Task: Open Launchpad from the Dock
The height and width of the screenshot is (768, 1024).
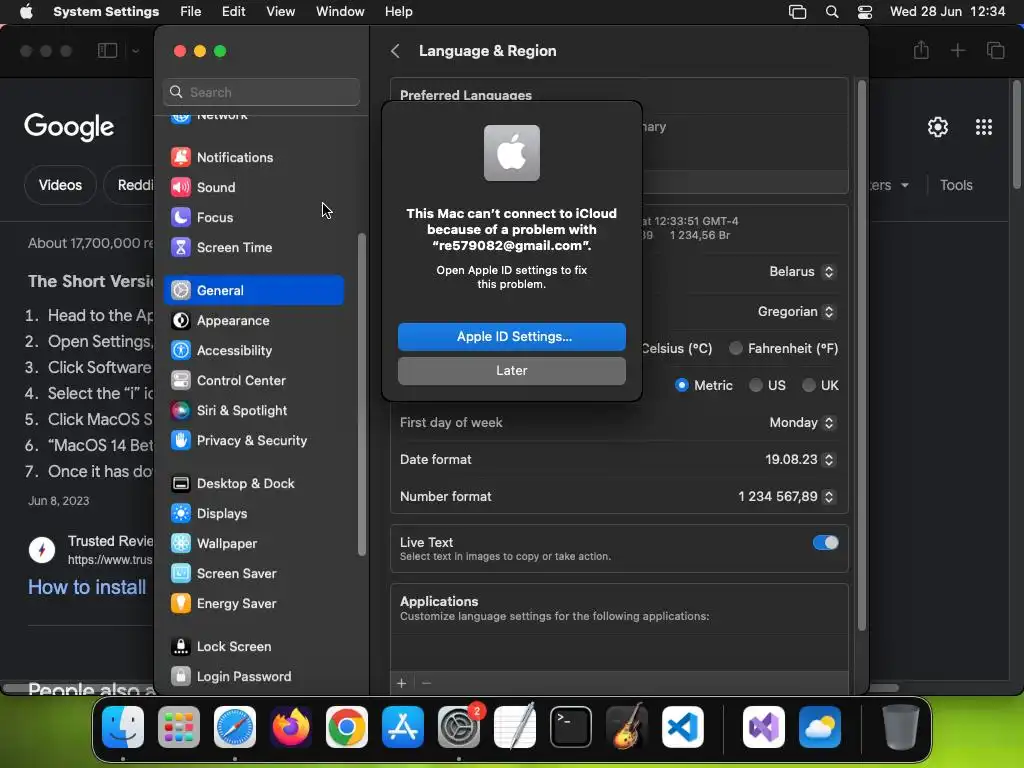Action: (179, 727)
